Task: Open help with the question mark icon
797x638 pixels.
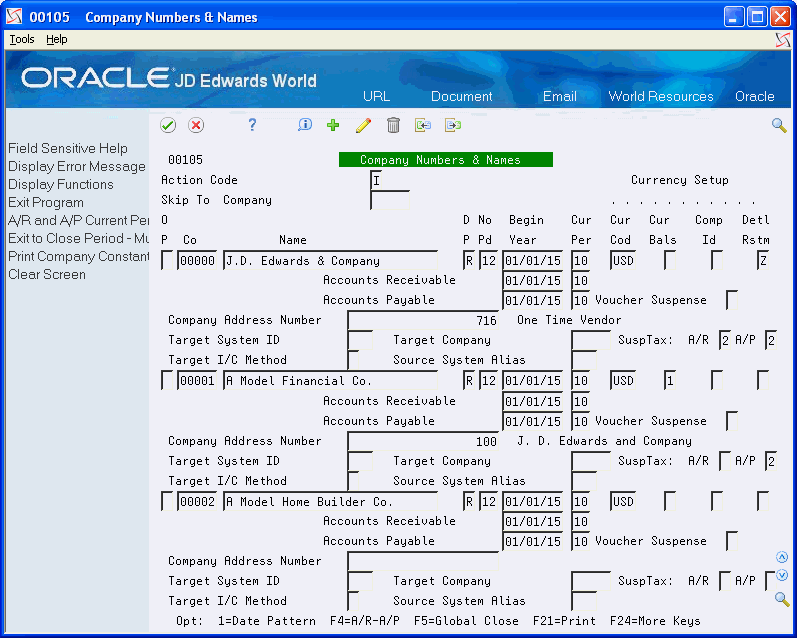Action: pos(252,125)
